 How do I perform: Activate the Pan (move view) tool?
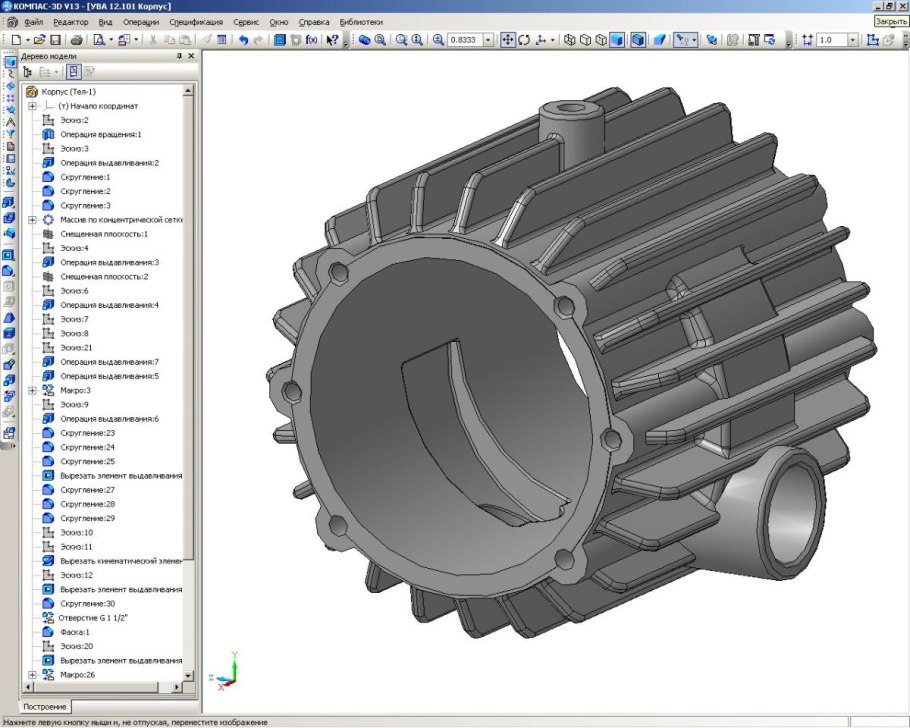507,40
